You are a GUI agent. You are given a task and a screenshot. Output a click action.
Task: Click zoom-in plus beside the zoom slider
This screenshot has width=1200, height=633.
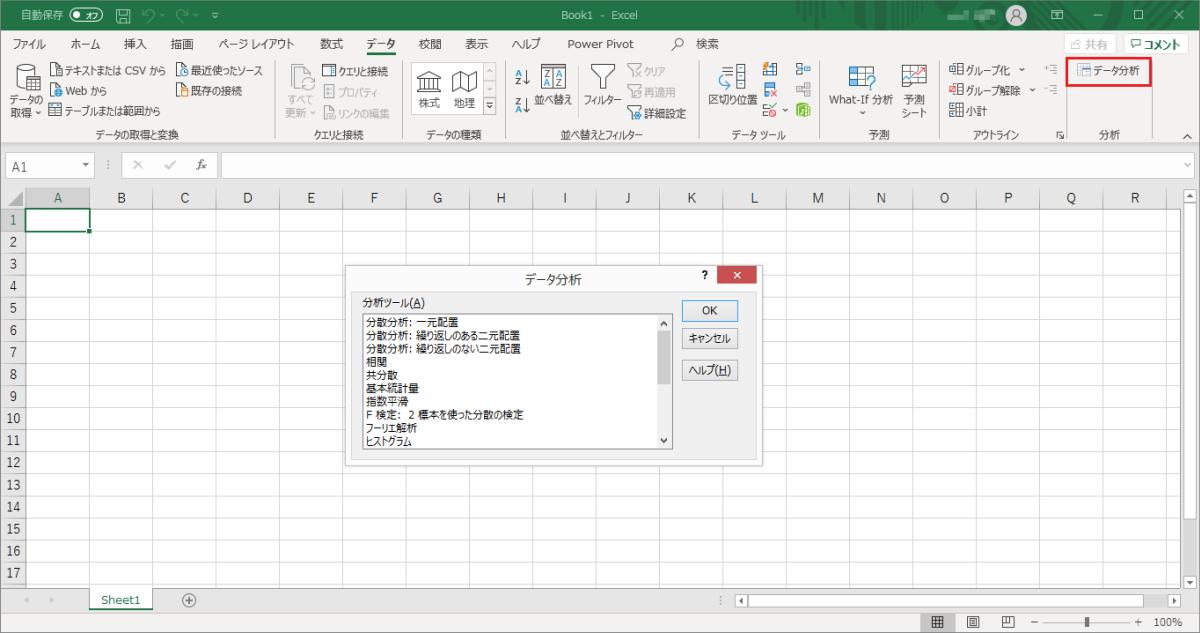tap(1138, 622)
